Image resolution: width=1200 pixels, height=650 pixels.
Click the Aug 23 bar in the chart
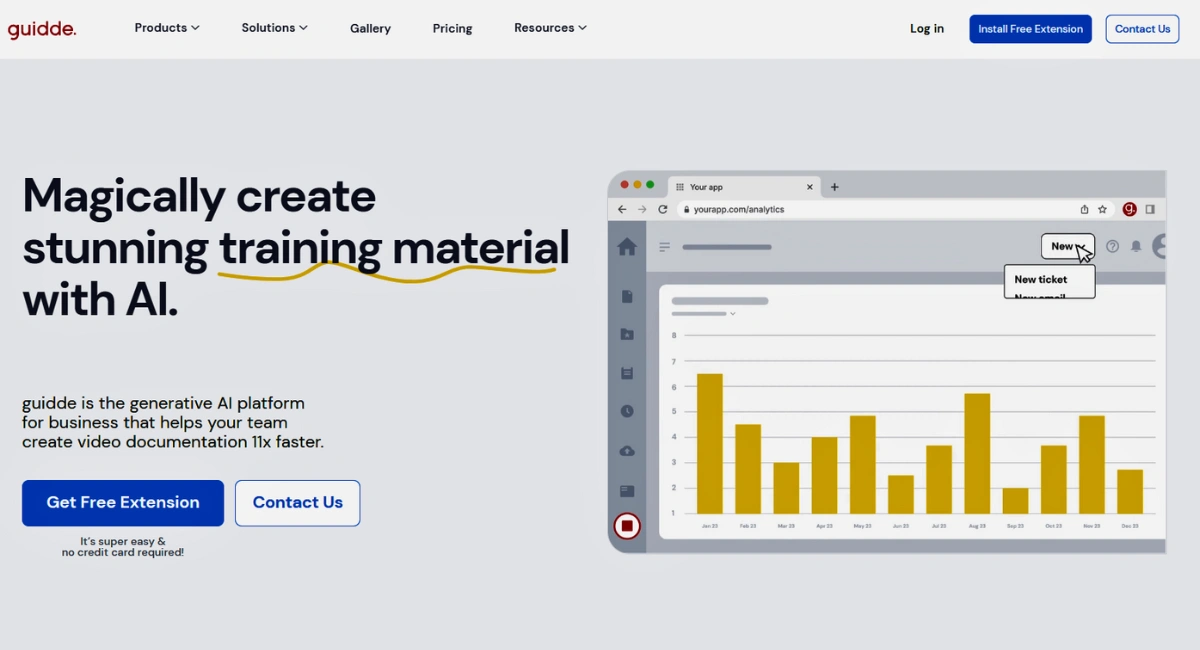[977, 454]
